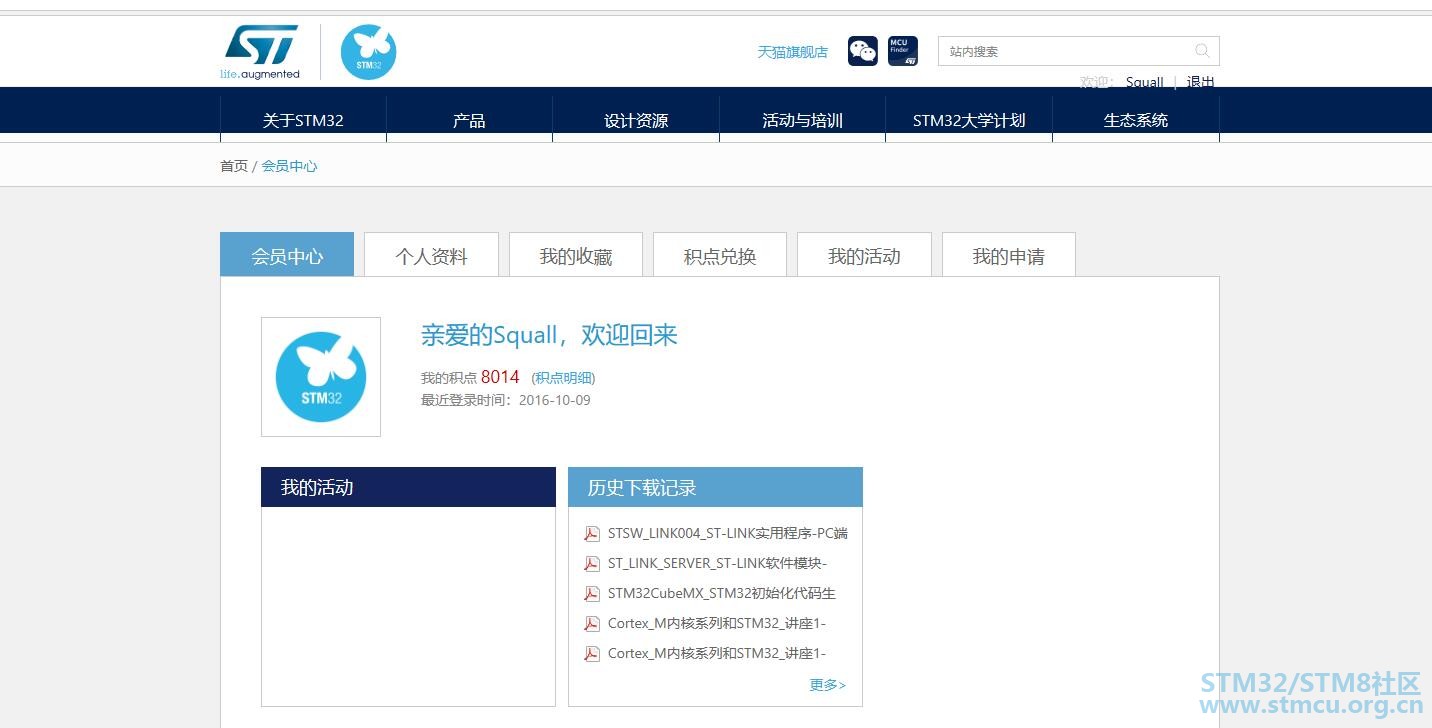Open last Cortex_M内核系列和STM32_讲座1 download

[x=717, y=653]
